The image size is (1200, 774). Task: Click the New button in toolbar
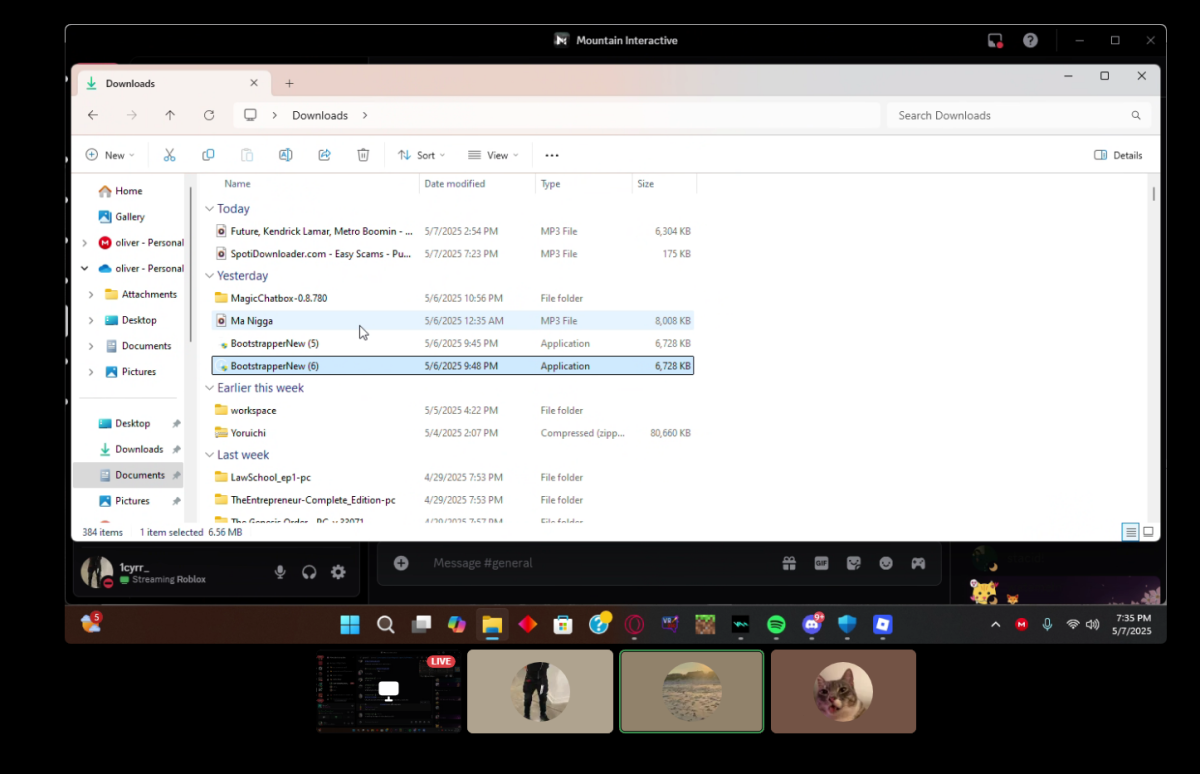(x=110, y=155)
